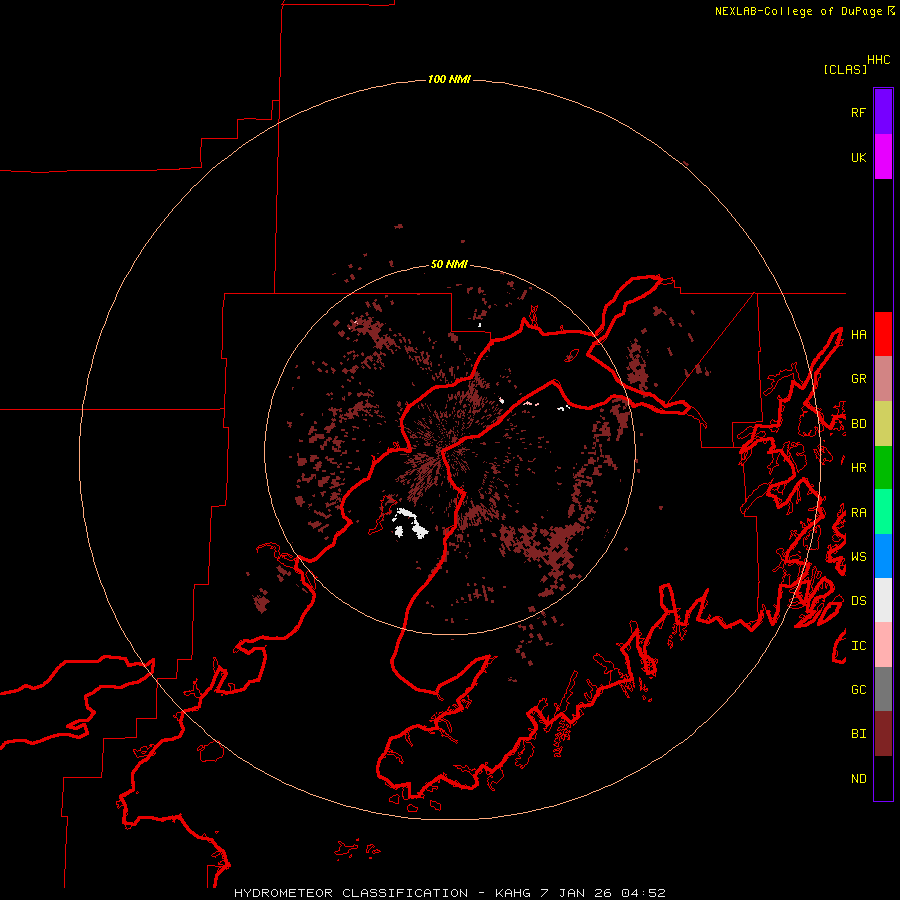Click the DS legend label
This screenshot has width=900, height=900.
point(858,601)
